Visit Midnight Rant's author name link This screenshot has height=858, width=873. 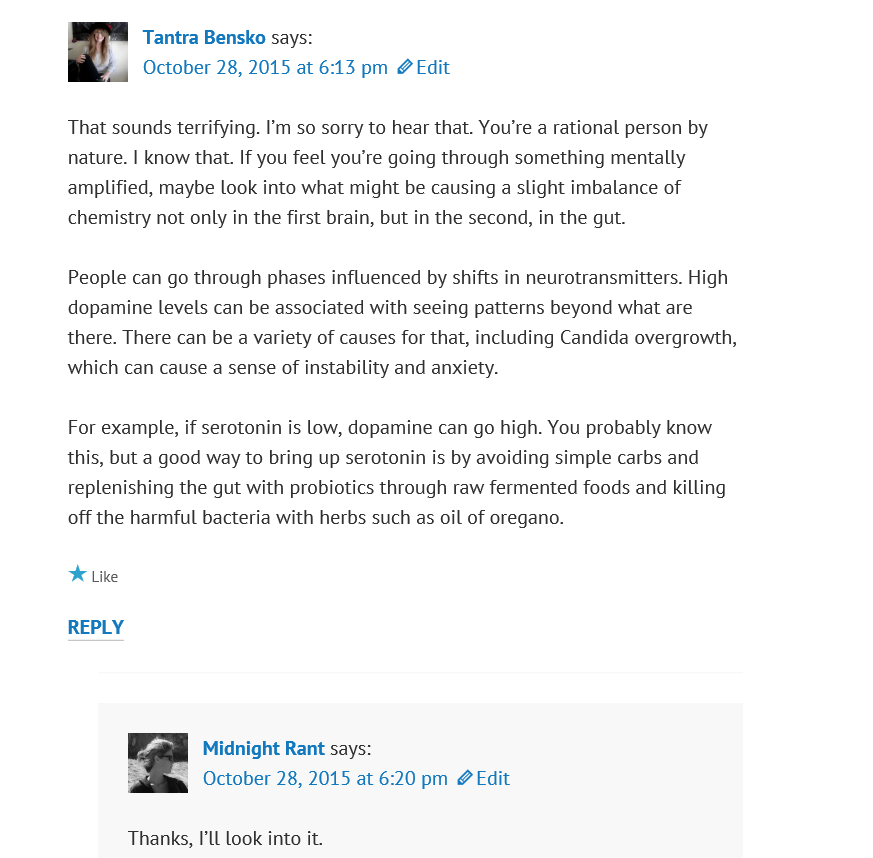pos(263,748)
